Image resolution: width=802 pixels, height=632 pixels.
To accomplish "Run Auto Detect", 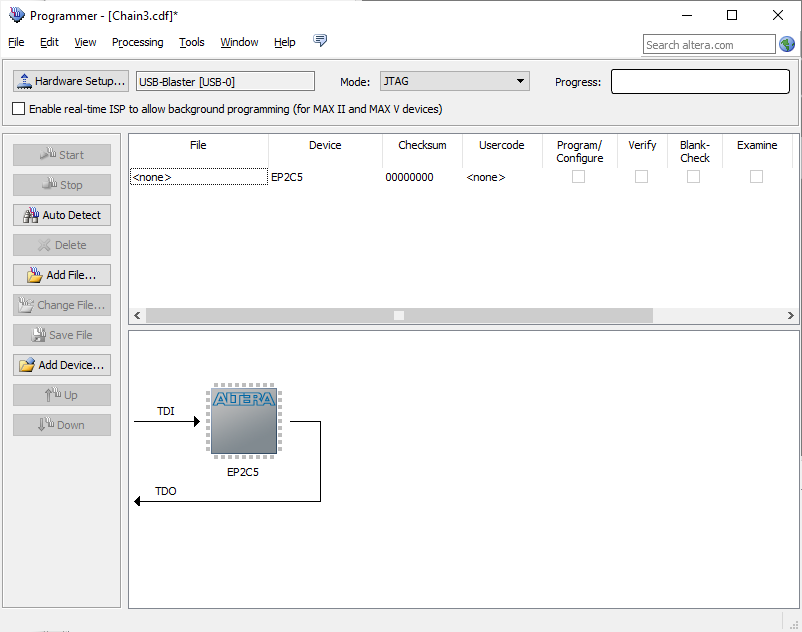I will coord(62,215).
